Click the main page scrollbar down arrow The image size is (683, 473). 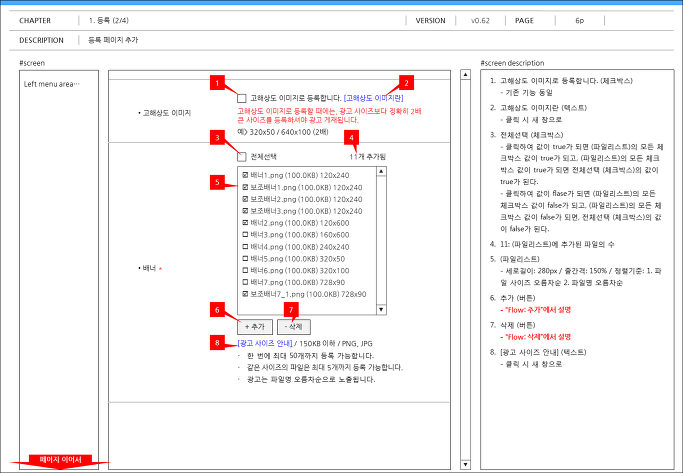click(x=465, y=464)
